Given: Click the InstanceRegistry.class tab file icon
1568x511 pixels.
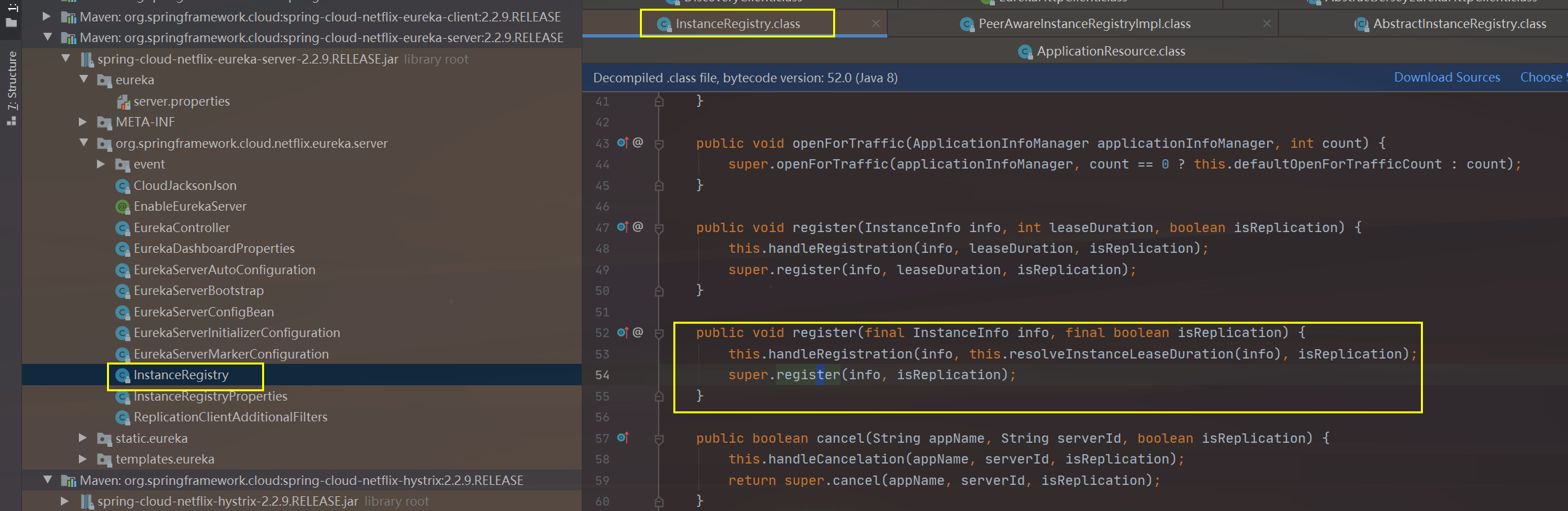Looking at the screenshot, I should [x=664, y=25].
